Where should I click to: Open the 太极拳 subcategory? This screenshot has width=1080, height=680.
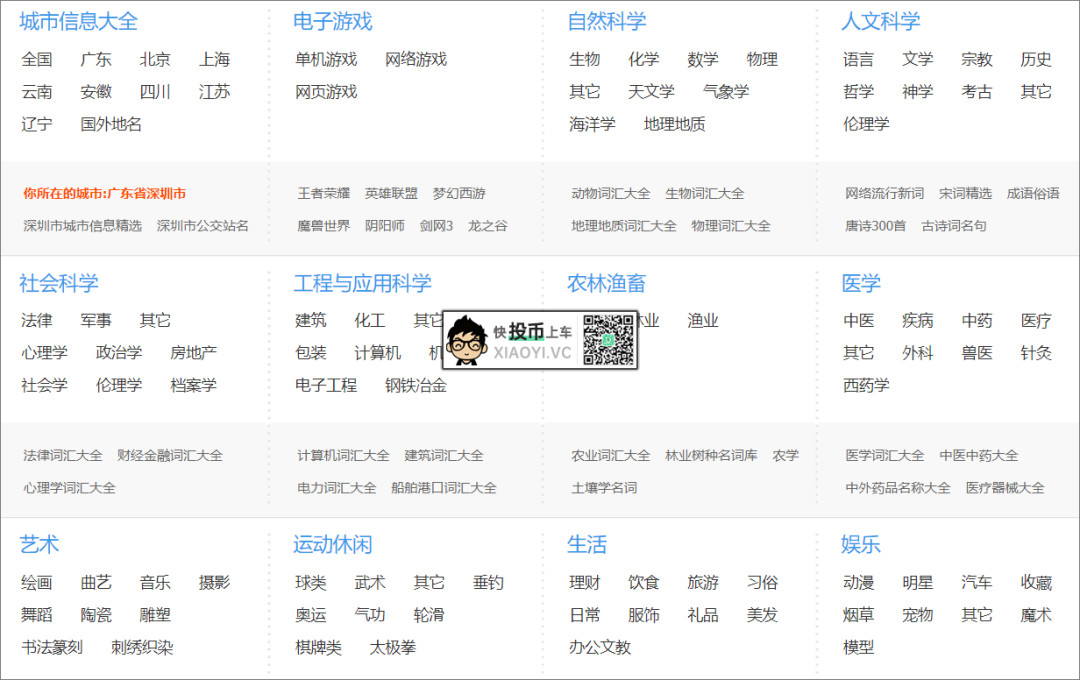coord(393,647)
